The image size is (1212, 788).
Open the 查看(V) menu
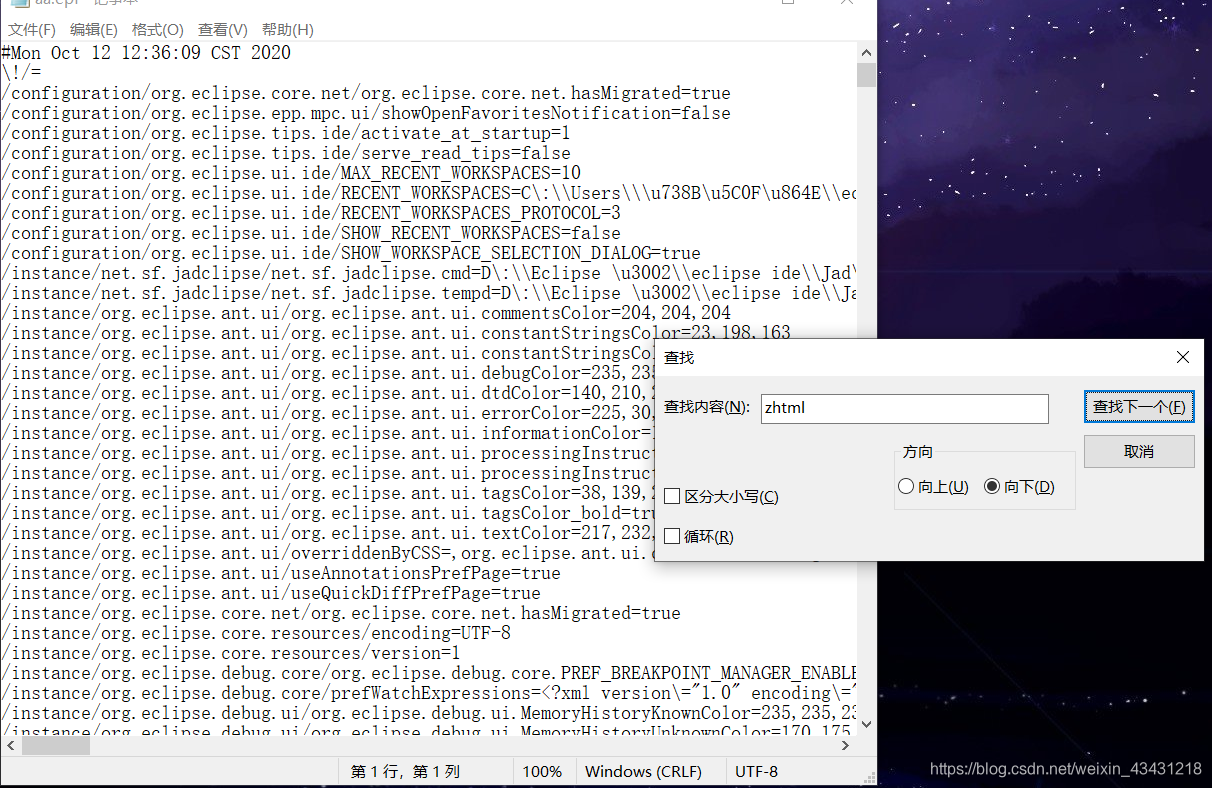coord(222,29)
